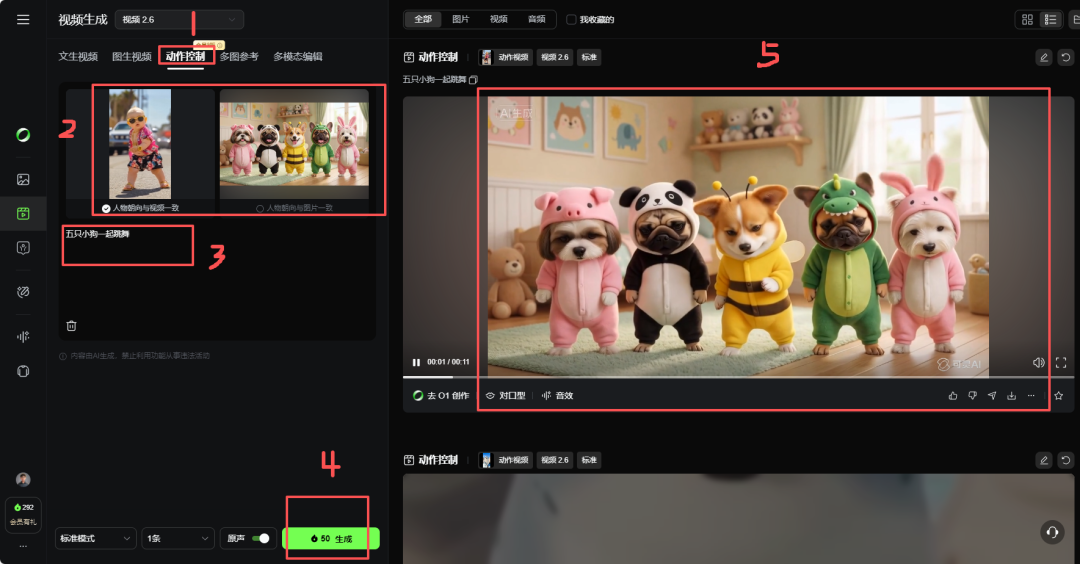This screenshot has width=1080, height=564.
Task: Switch to the 文生视频 tab
Action: [78, 57]
